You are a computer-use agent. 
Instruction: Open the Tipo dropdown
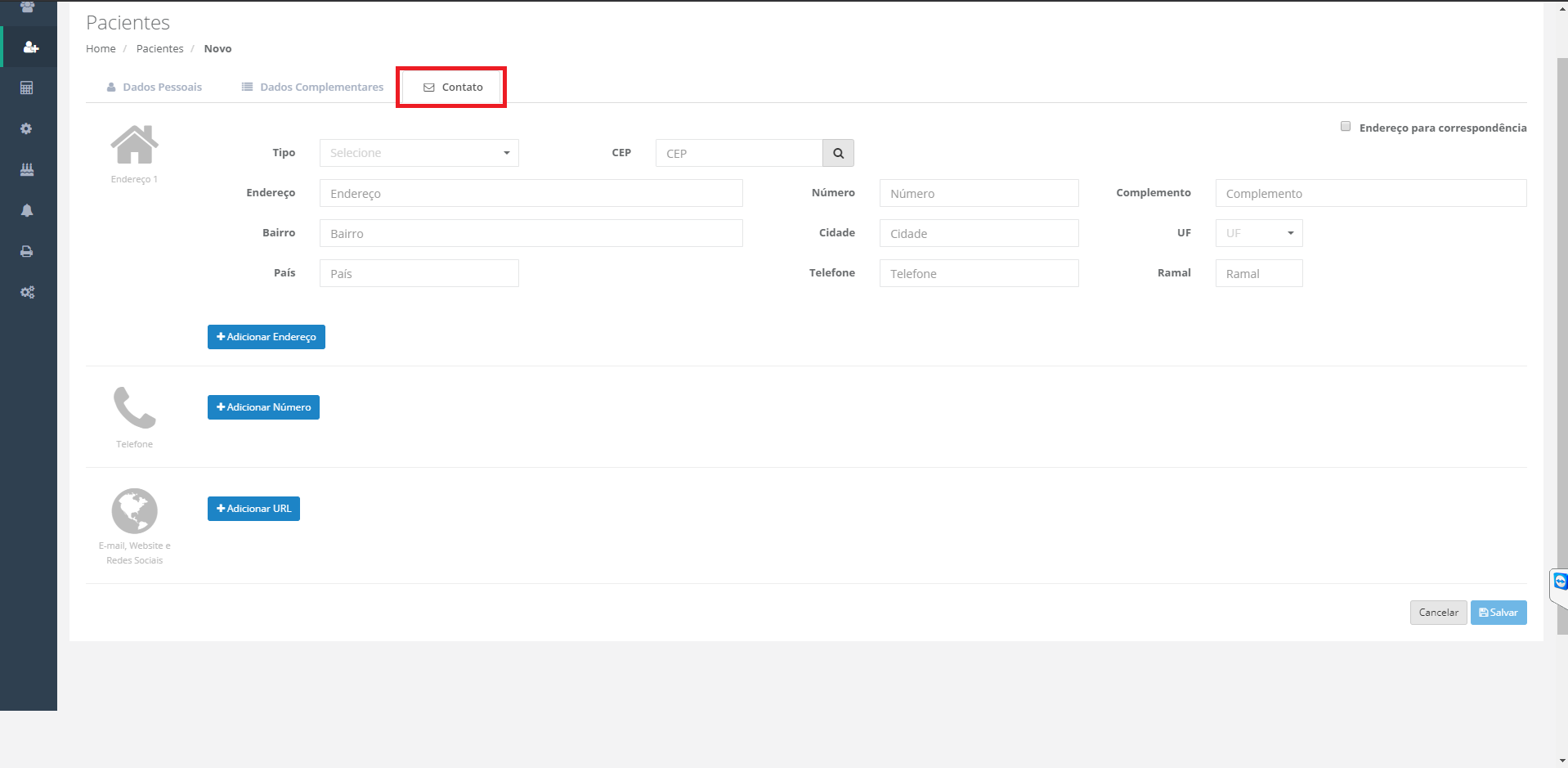coord(419,153)
